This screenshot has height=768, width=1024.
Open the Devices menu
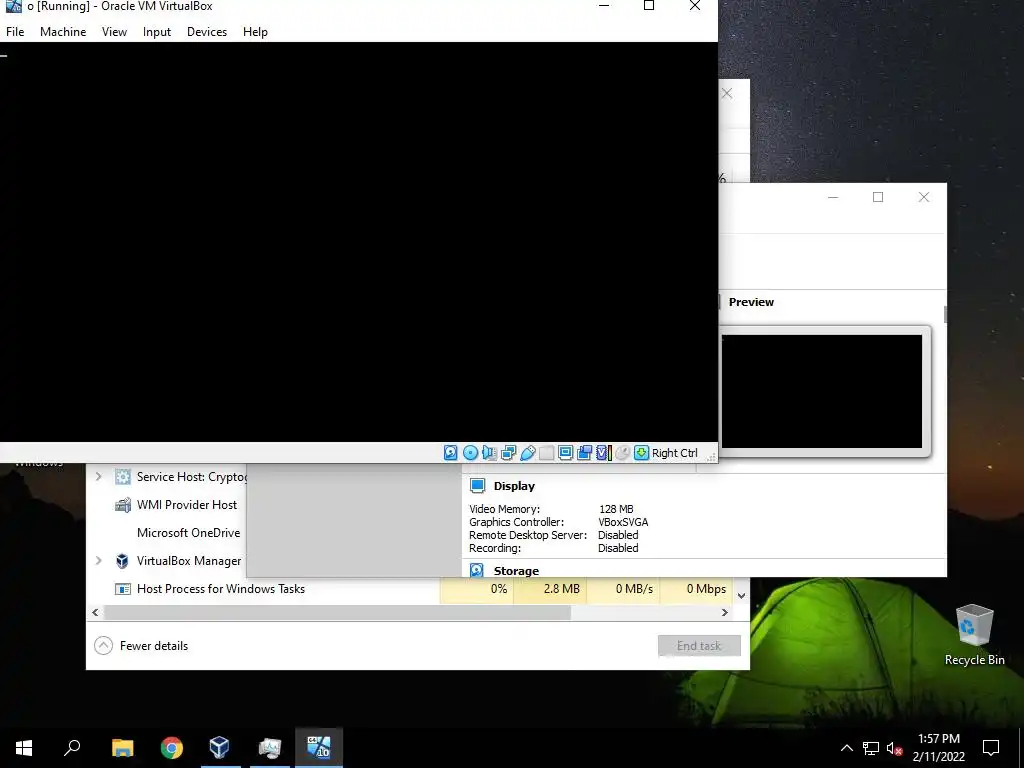coord(207,31)
